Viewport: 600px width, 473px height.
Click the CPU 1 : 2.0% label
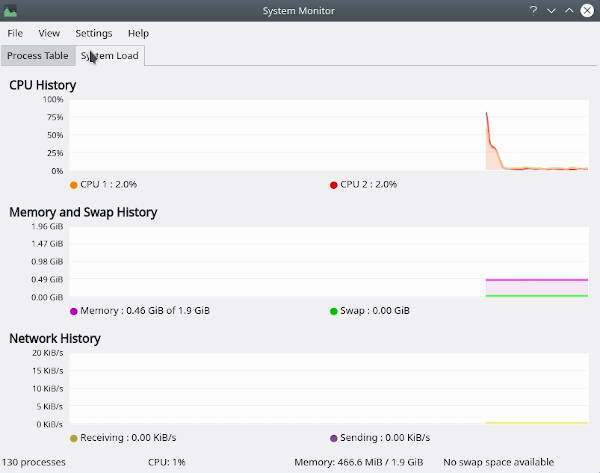[x=108, y=184]
